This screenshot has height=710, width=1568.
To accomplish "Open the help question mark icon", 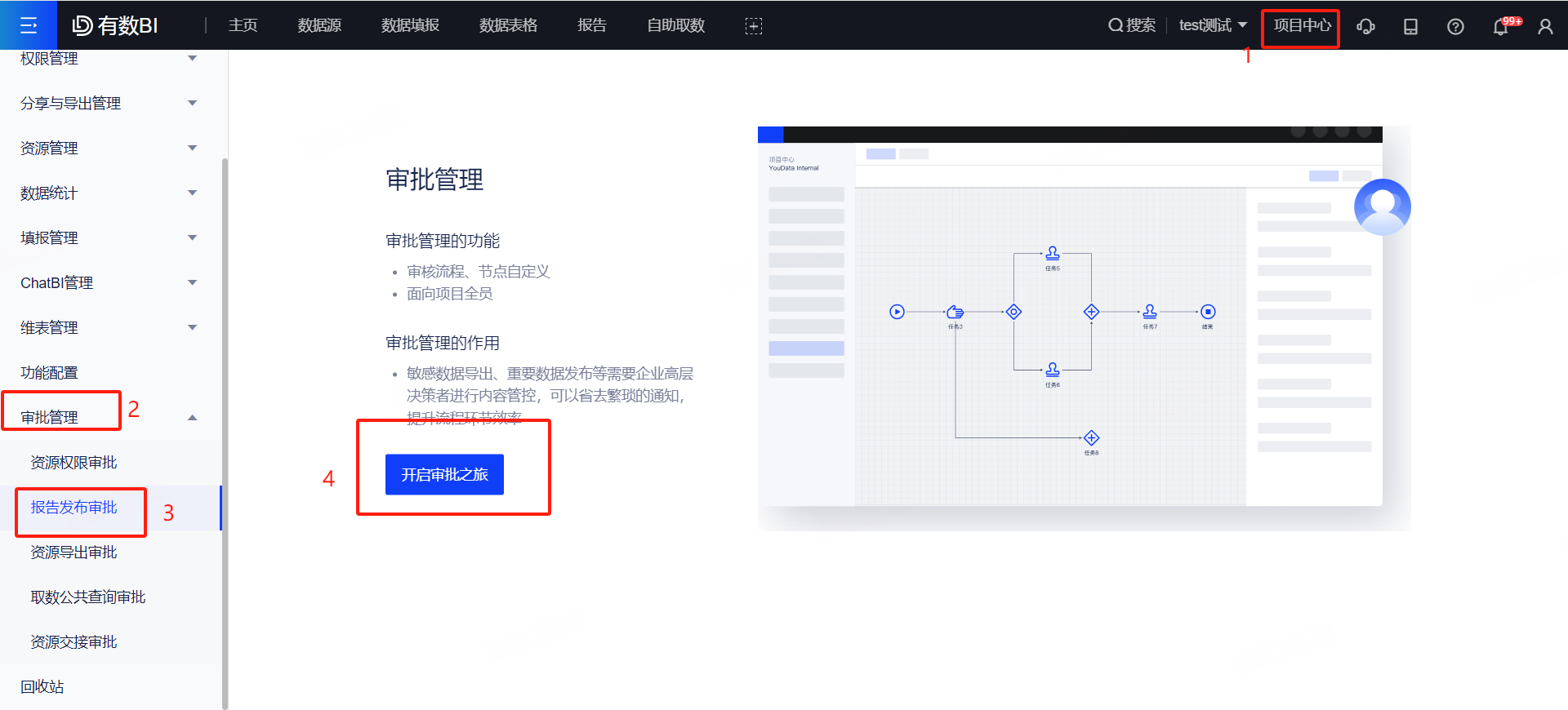I will tap(1454, 26).
